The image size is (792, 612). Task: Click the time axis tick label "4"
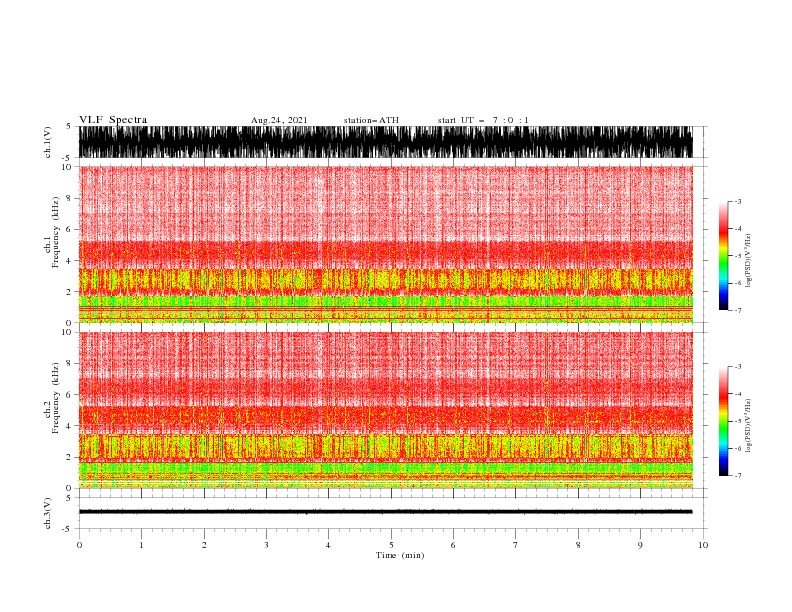(328, 545)
